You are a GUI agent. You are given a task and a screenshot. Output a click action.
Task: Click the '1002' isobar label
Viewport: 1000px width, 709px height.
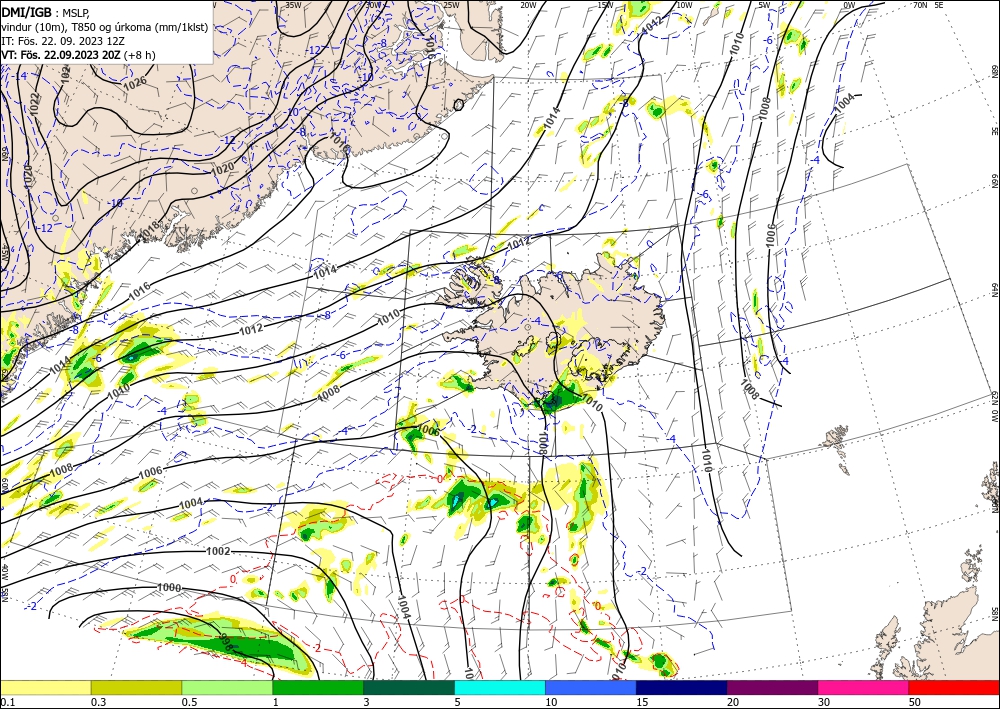coord(218,551)
